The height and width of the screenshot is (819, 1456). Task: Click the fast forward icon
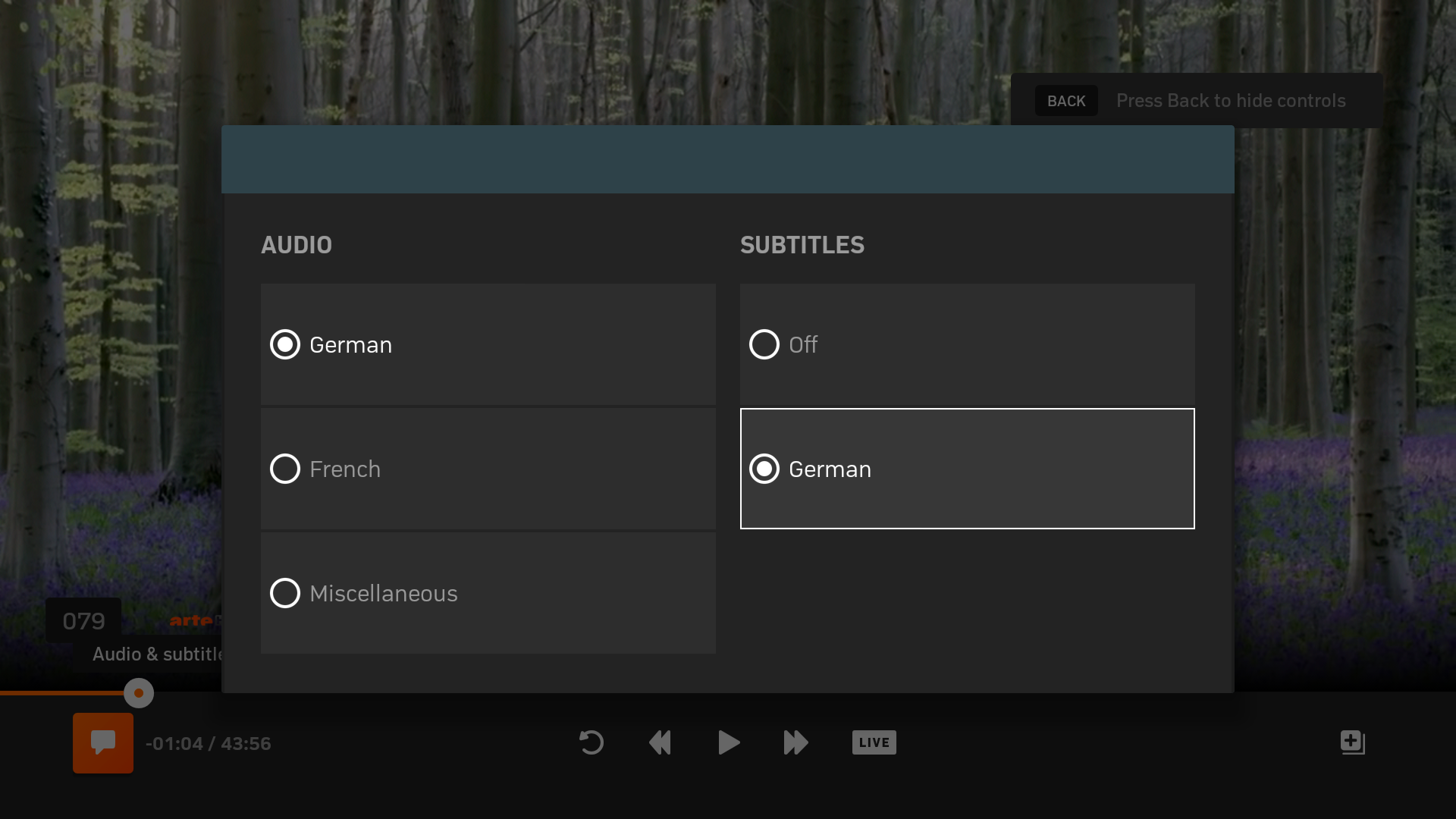795,742
